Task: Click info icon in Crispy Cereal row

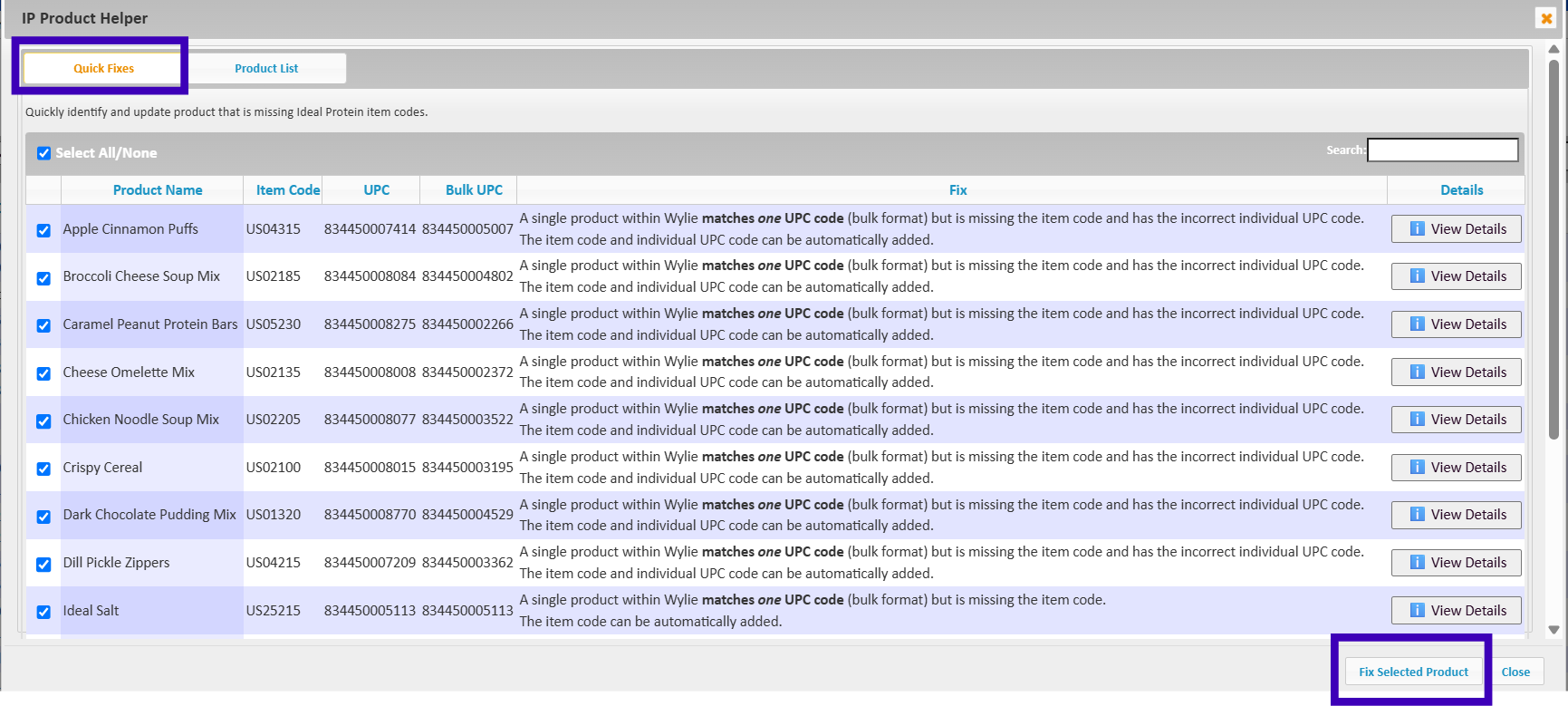Action: (x=1417, y=468)
